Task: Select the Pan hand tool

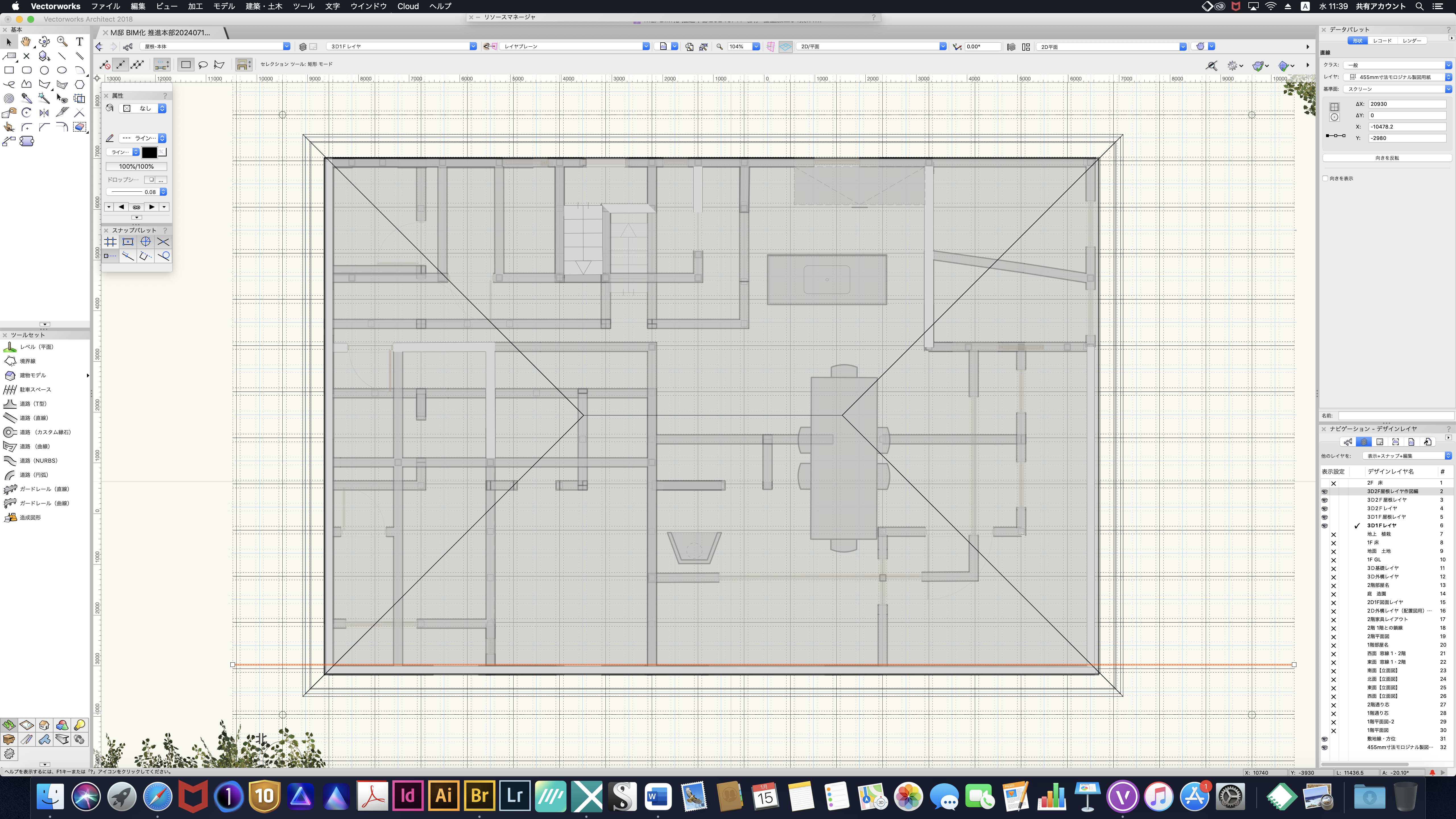Action: tap(26, 41)
